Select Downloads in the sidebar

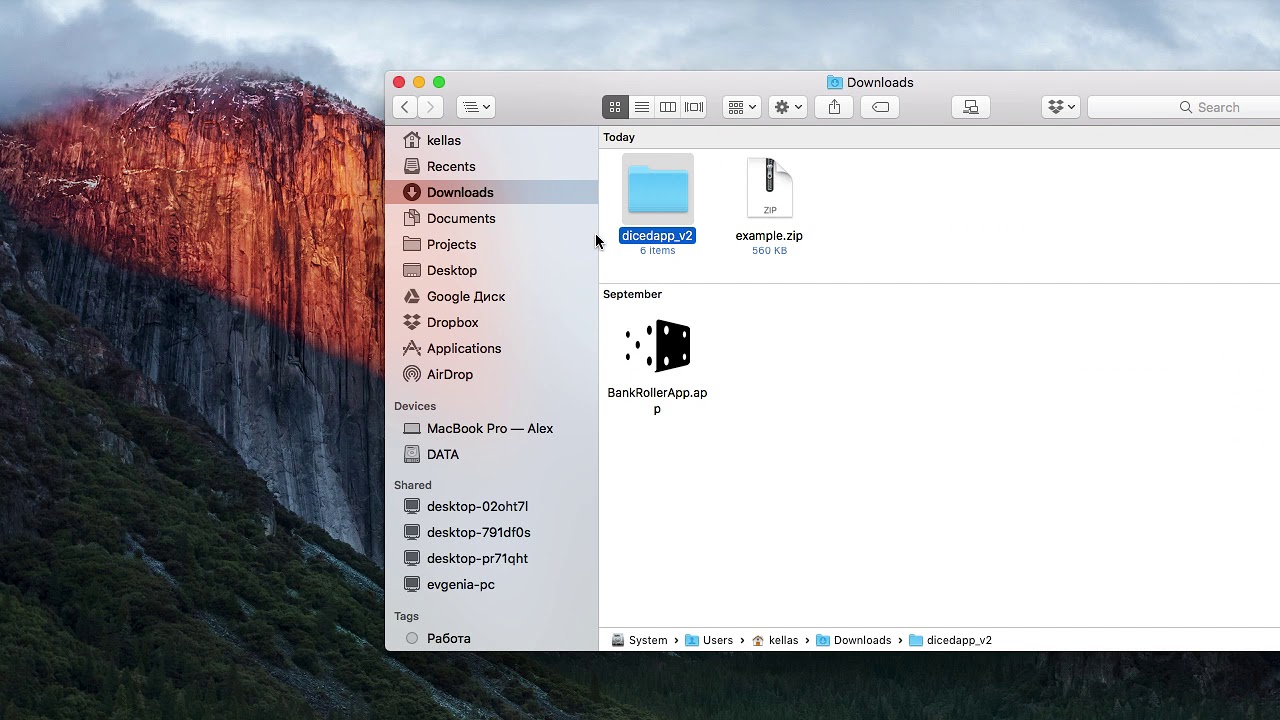(492, 192)
